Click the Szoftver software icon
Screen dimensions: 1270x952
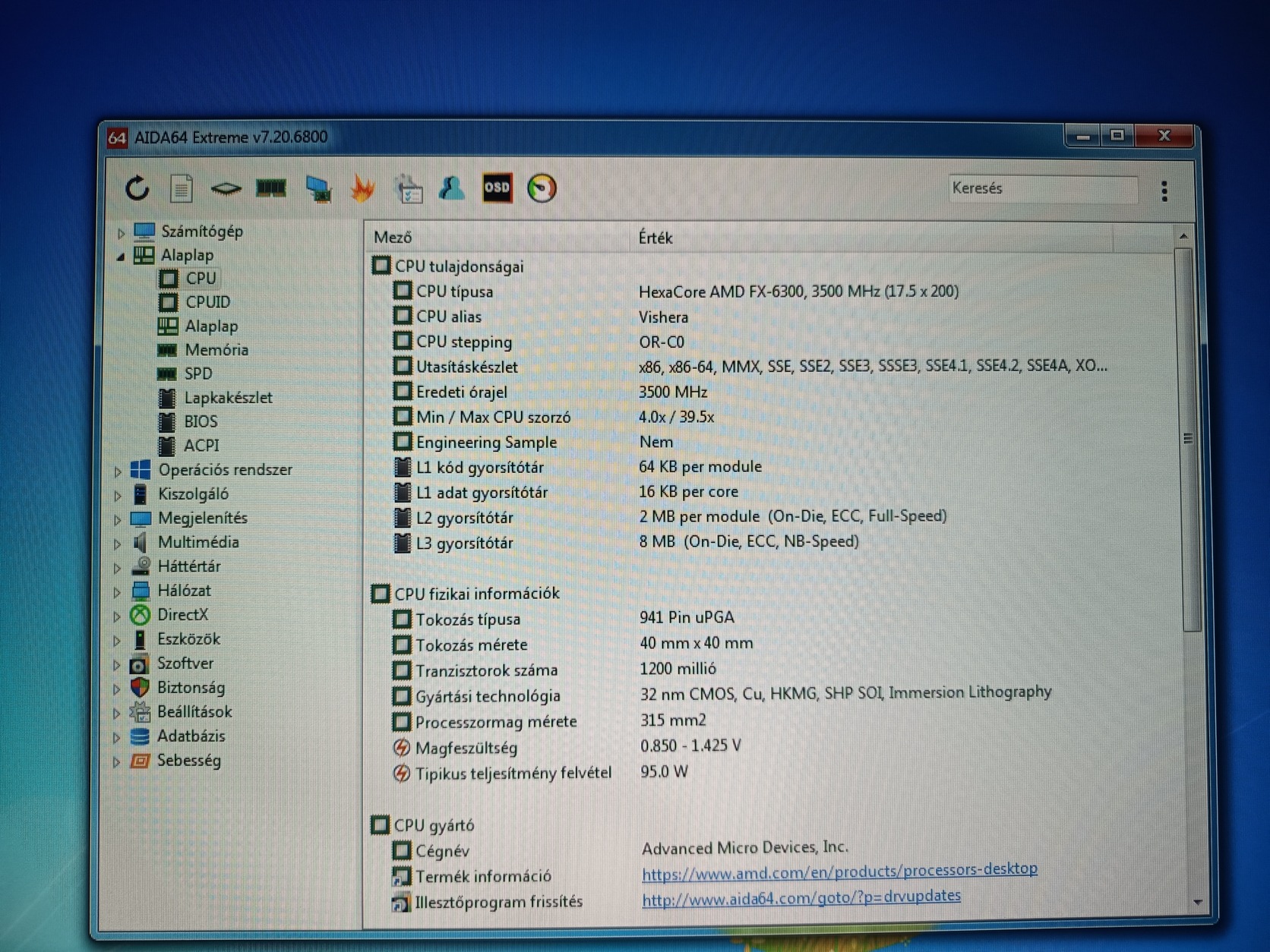139,664
